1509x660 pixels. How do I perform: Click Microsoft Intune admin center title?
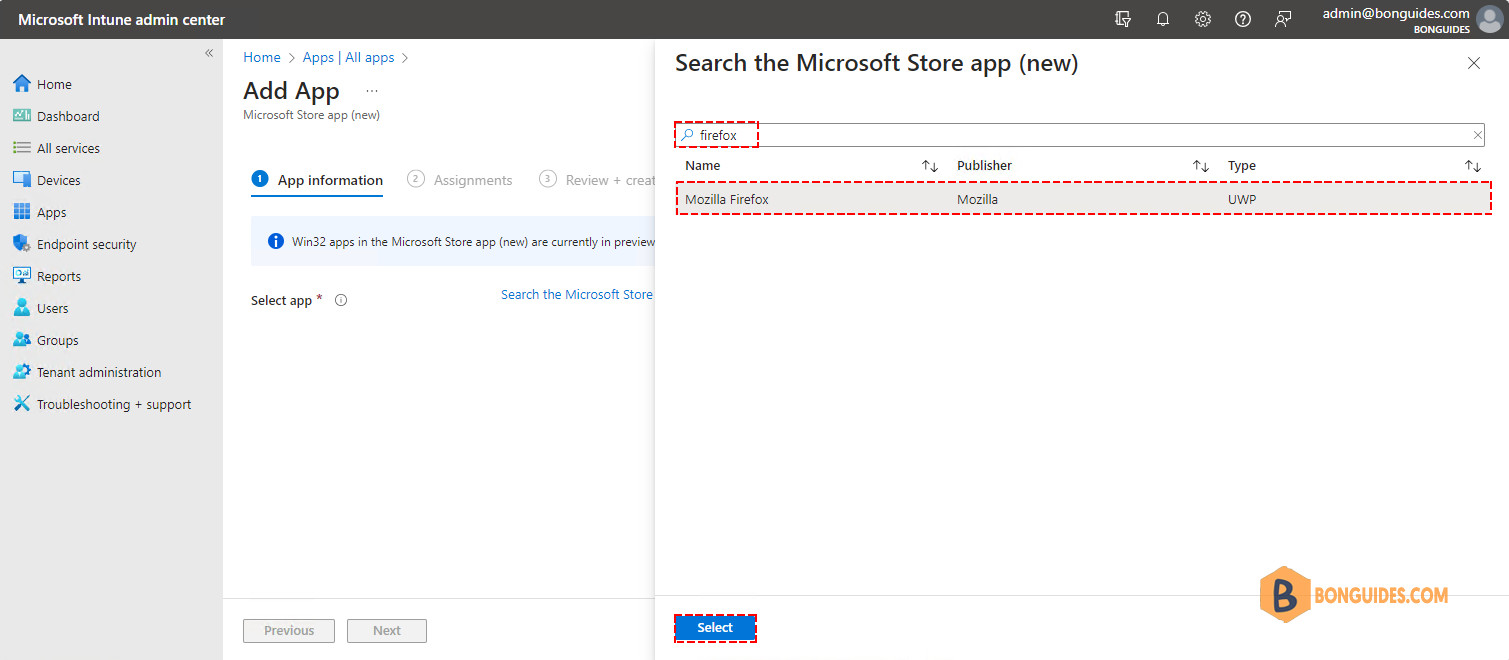121,20
